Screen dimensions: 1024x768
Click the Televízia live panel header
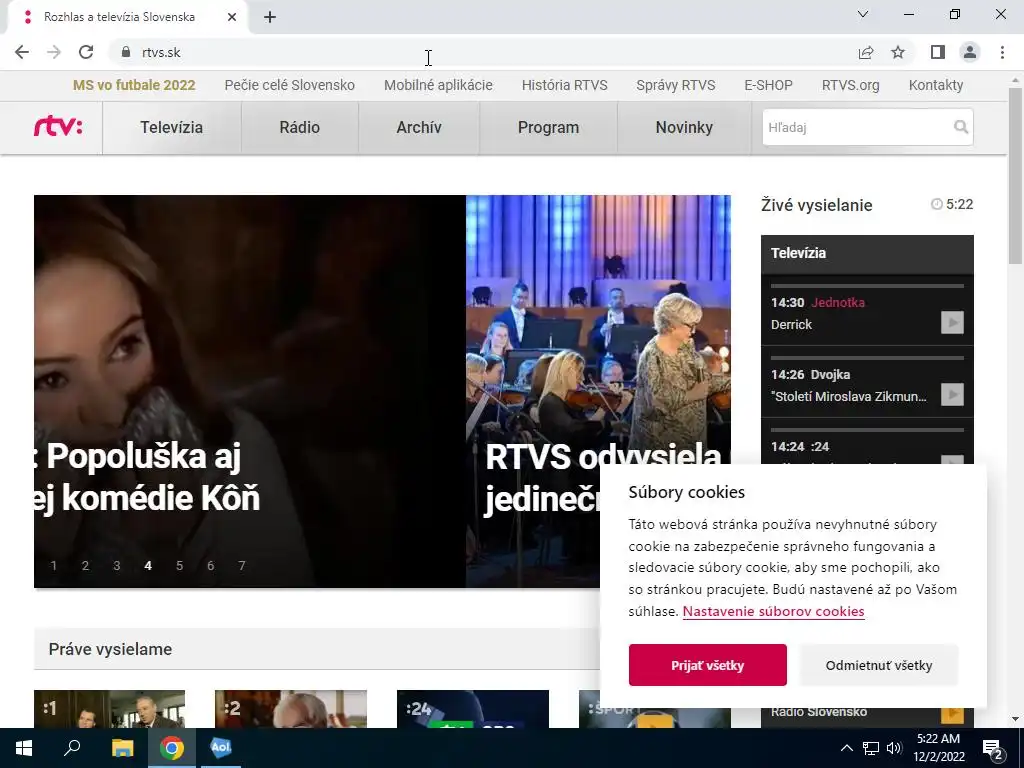pos(867,253)
